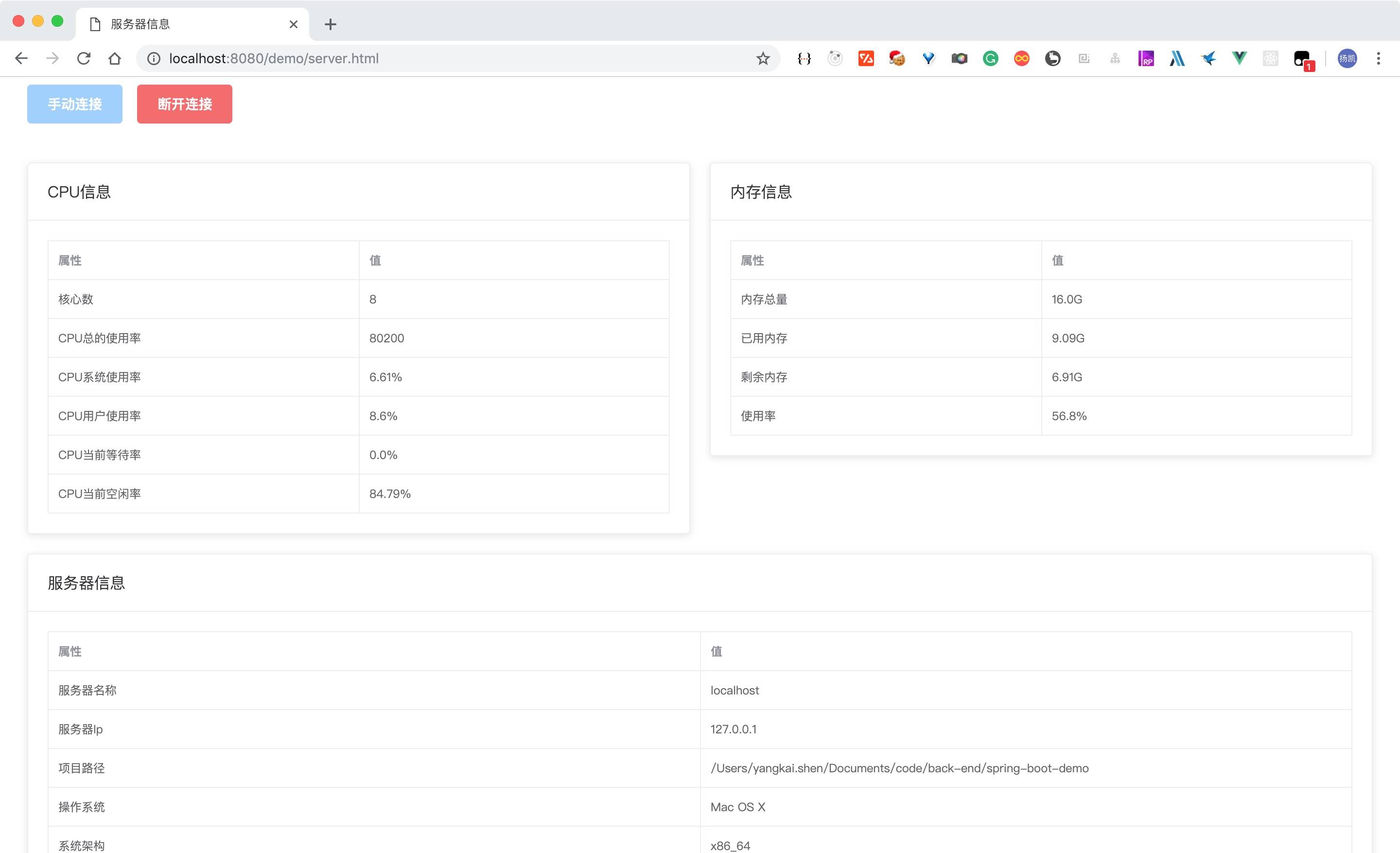The image size is (1400, 853).
Task: Bookmark this page with star icon
Action: pos(763,58)
